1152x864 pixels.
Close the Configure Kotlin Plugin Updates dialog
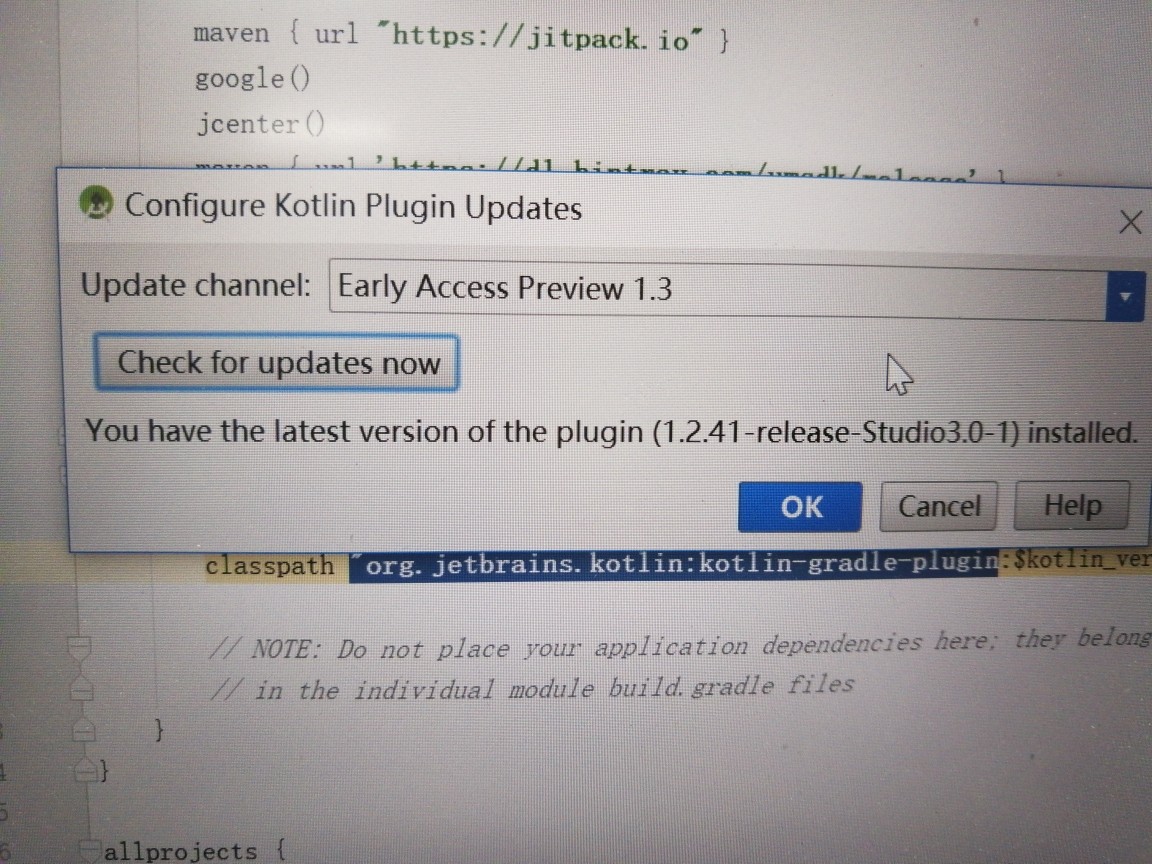1130,221
